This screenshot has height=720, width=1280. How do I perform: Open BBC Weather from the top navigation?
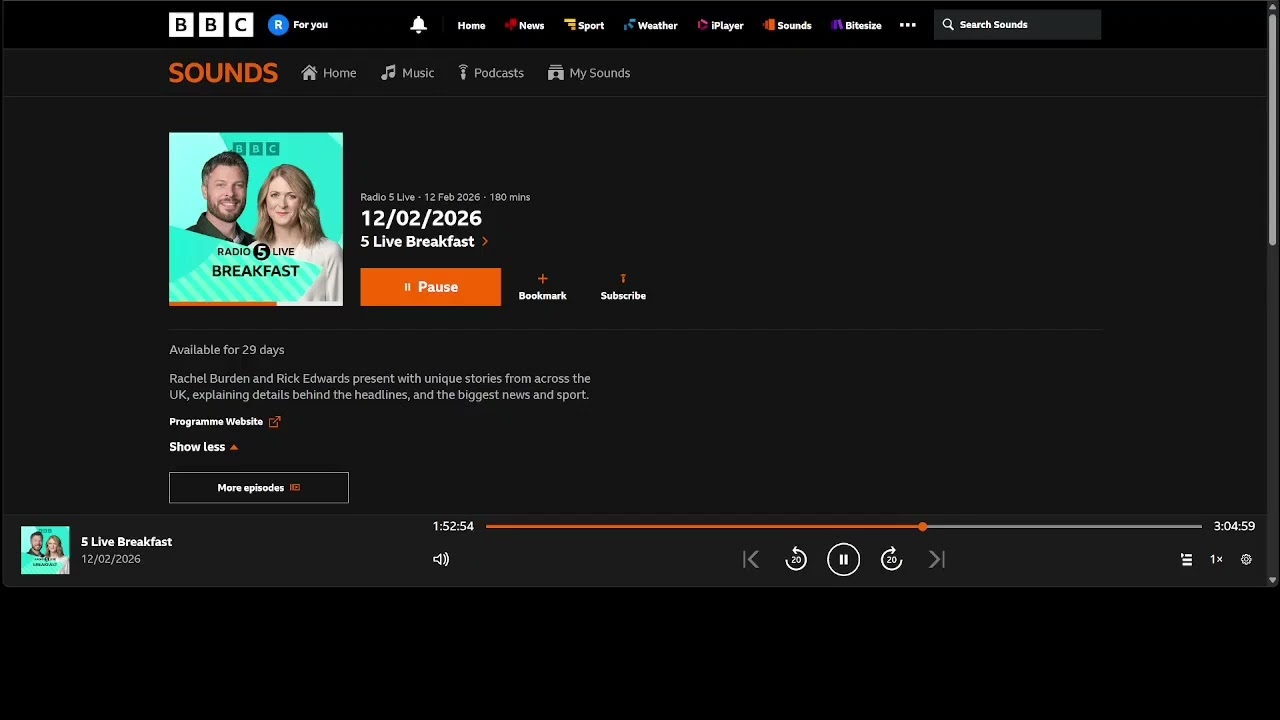click(x=650, y=25)
